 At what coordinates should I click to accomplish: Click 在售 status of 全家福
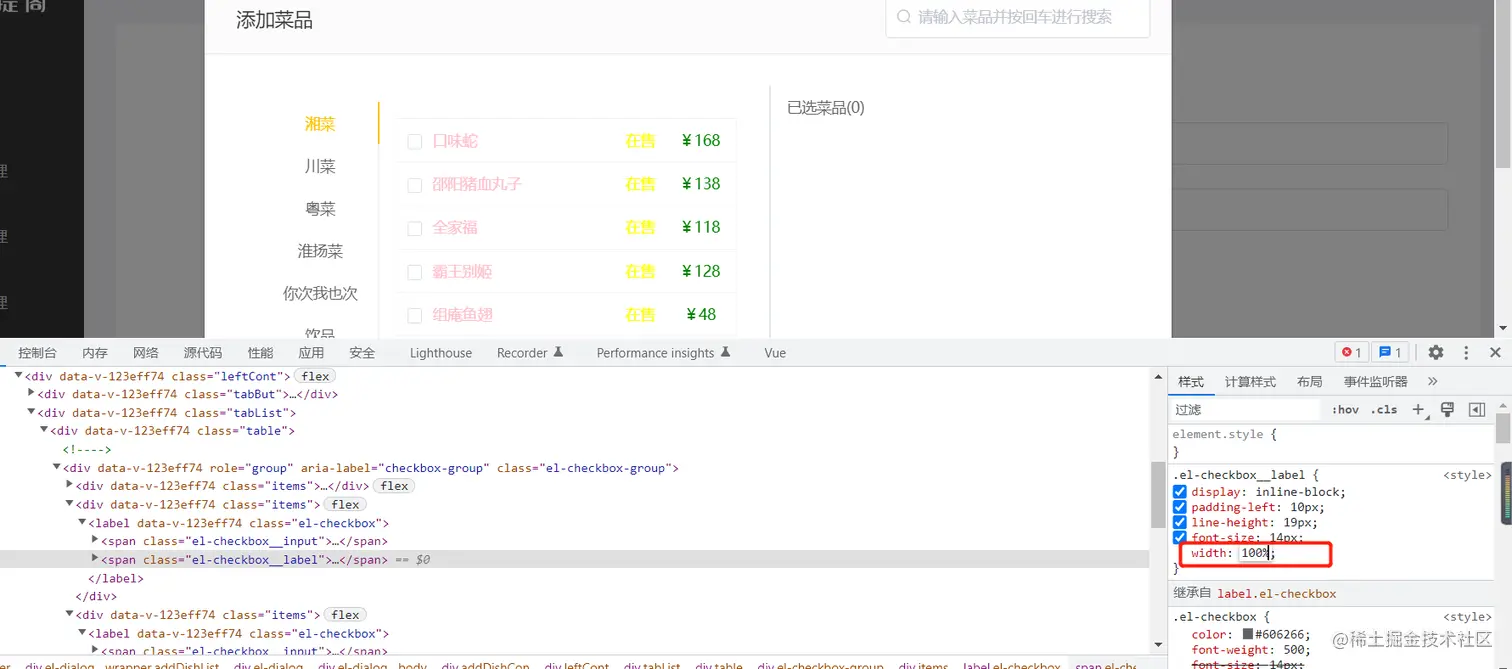coord(640,227)
